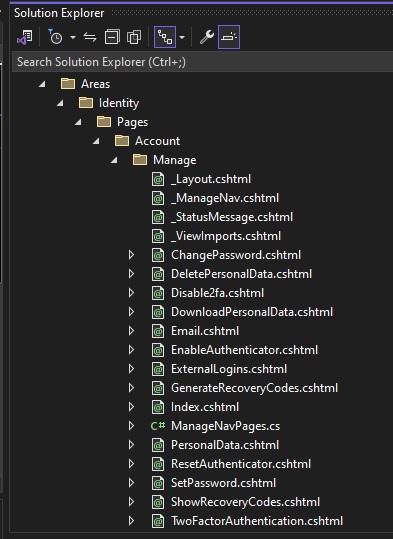Screen dimensions: 393x539
Task: Open the file nesting dropdown arrow
Action: (182, 37)
